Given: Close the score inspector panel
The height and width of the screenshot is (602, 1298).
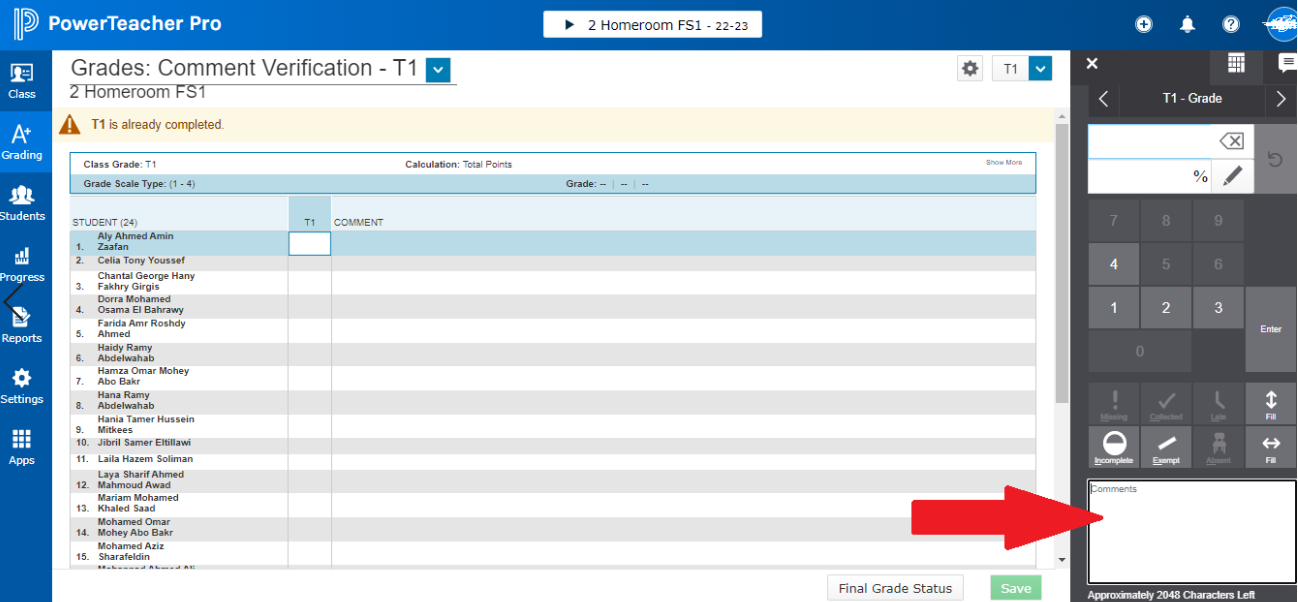Looking at the screenshot, I should click(1092, 64).
